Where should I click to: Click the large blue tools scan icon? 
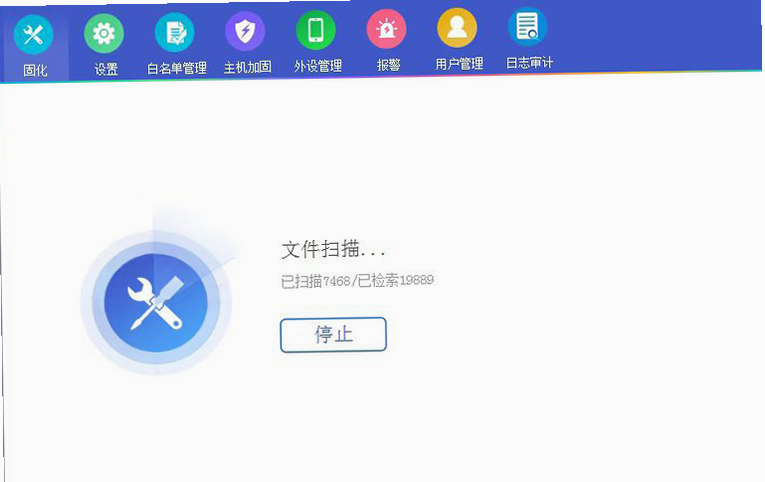coord(156,302)
